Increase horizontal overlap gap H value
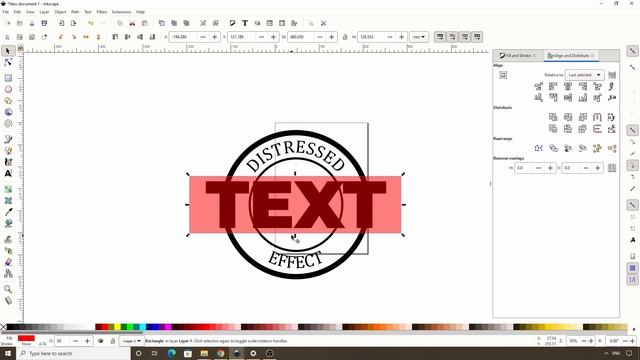This screenshot has width=640, height=360. [550, 168]
